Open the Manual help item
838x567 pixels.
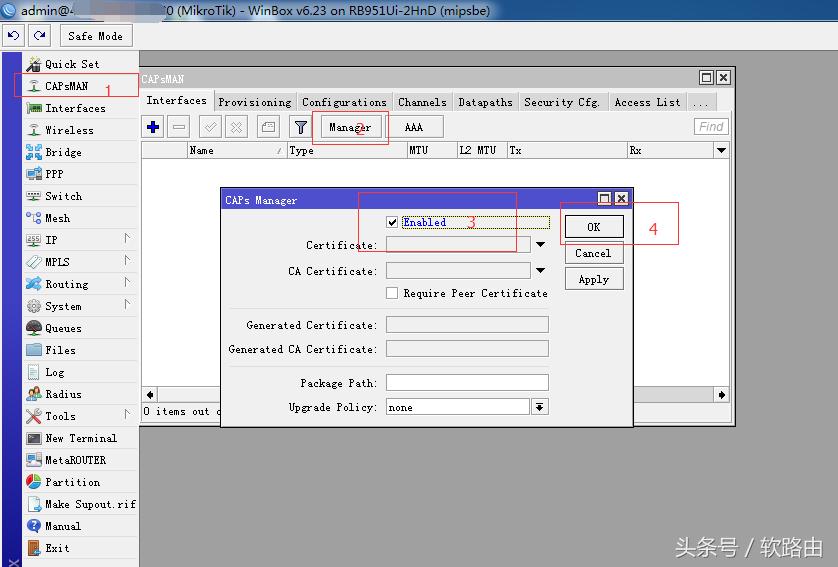click(x=80, y=526)
